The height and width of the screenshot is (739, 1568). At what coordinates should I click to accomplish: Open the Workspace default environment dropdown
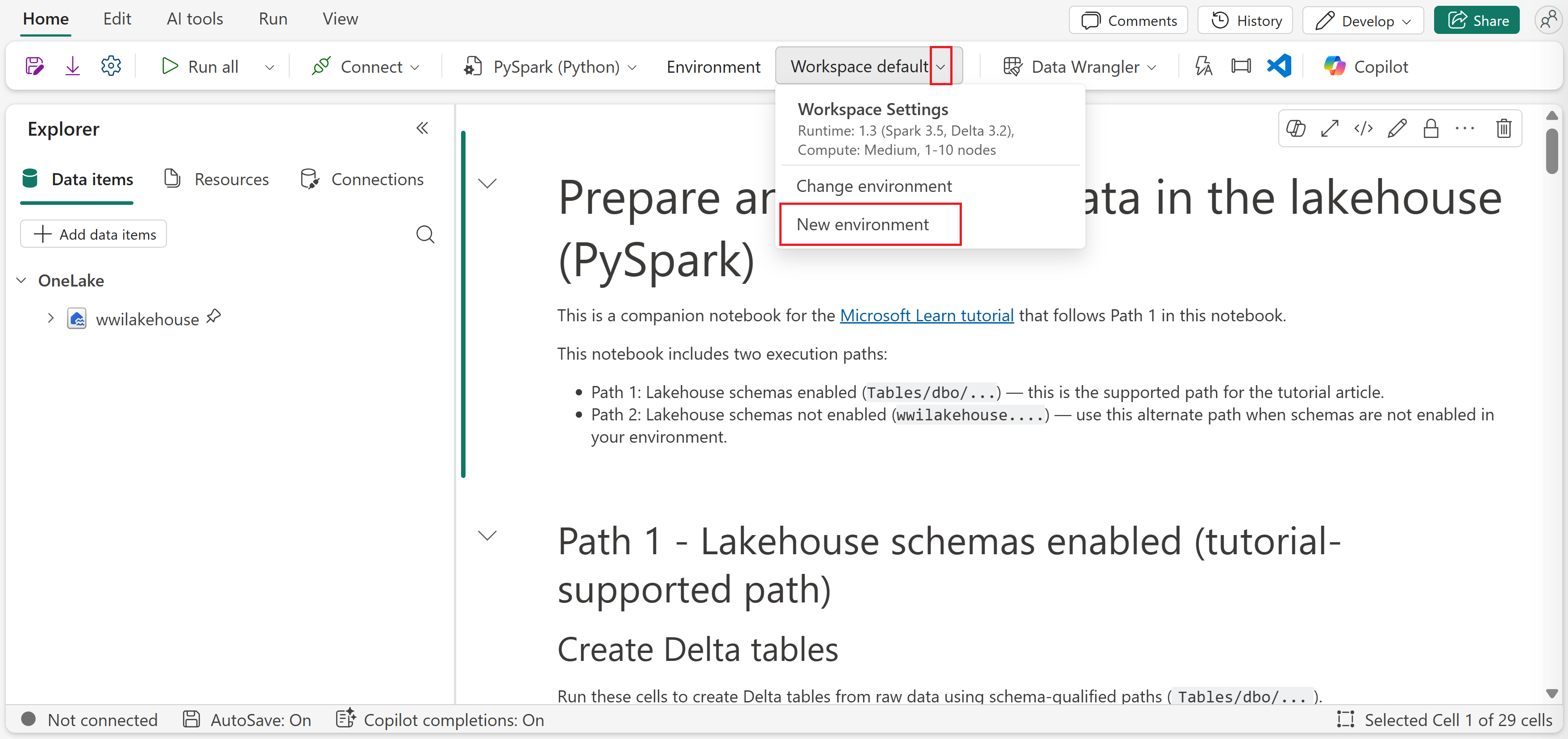tap(940, 66)
